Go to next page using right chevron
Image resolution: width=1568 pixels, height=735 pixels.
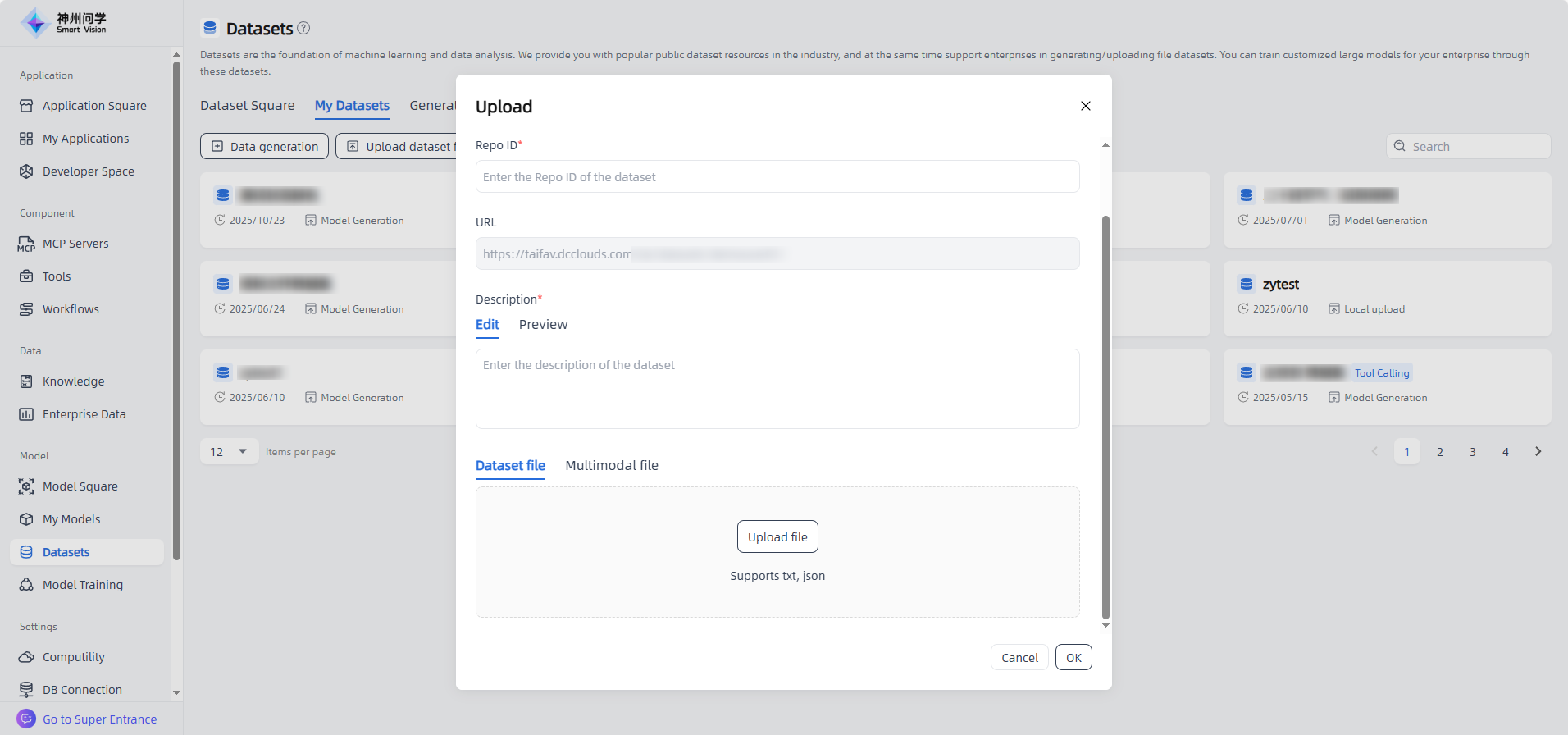click(1538, 452)
